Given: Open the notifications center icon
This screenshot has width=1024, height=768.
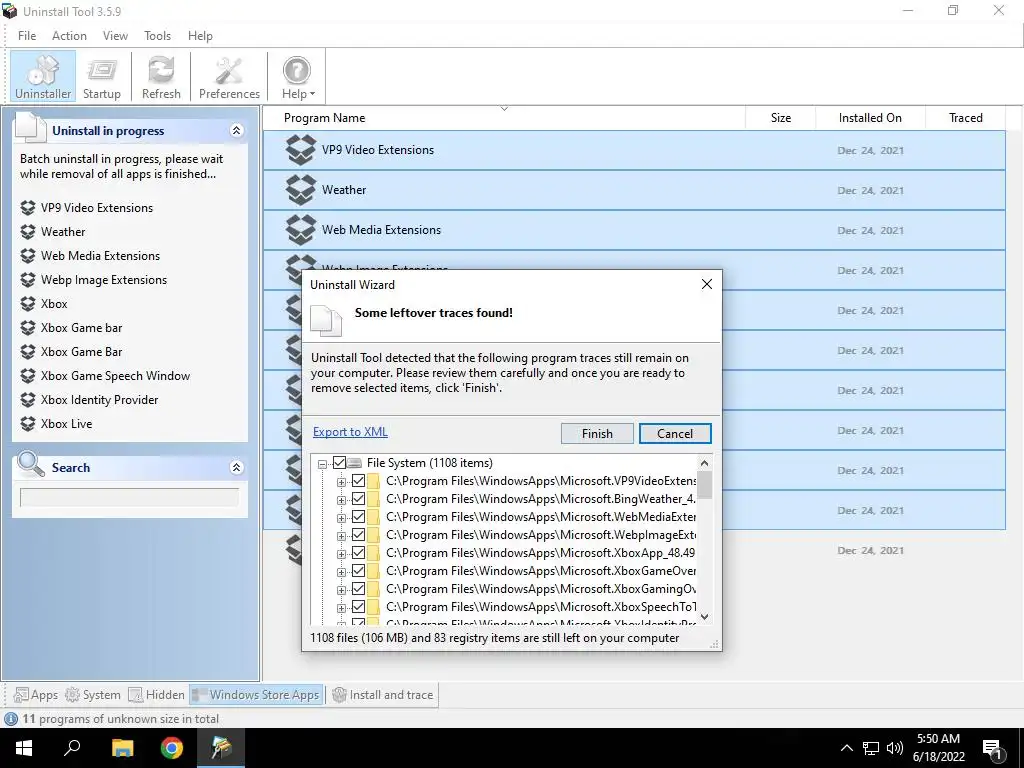Looking at the screenshot, I should click(x=993, y=749).
